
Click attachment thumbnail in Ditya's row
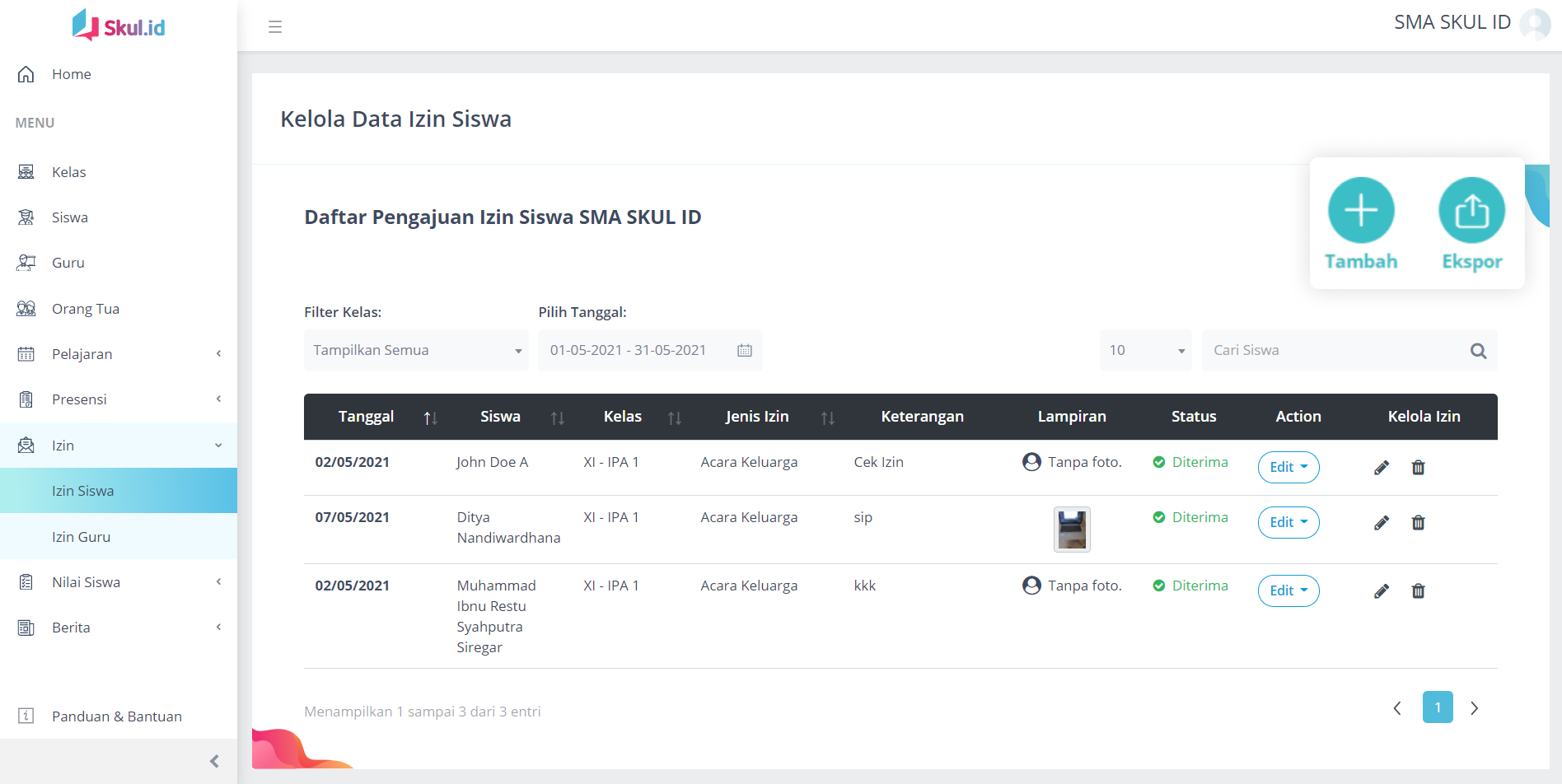pyautogui.click(x=1072, y=529)
